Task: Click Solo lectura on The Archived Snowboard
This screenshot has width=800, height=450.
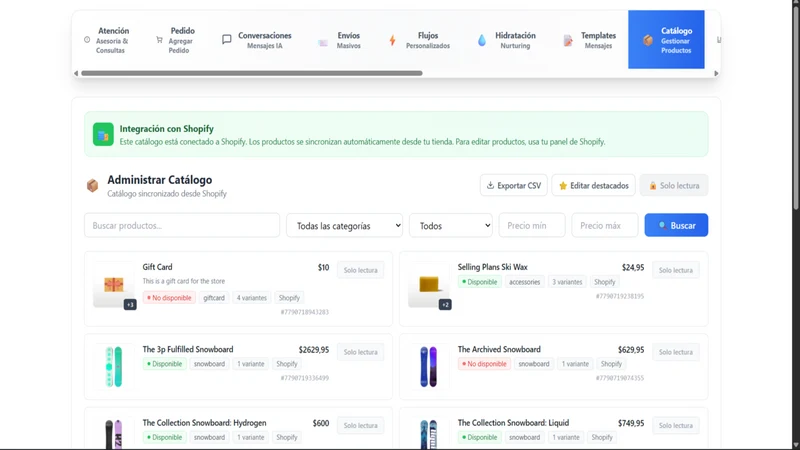Action: coord(676,352)
